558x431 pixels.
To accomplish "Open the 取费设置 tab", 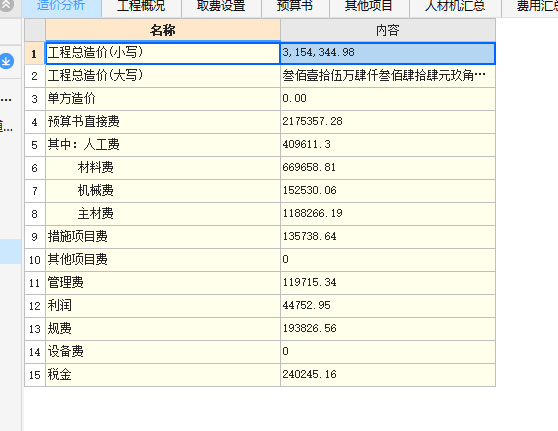I will click(221, 8).
